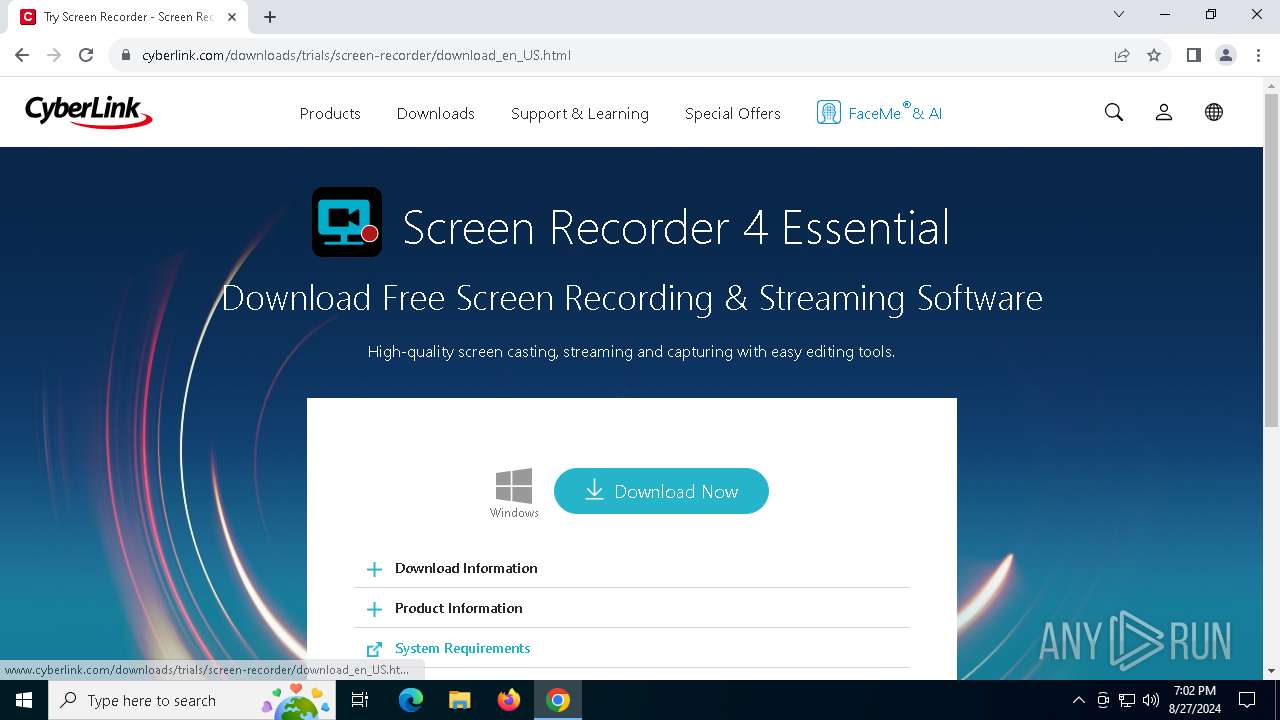Click the share page icon in address bar
1280x720 pixels.
1122,55
